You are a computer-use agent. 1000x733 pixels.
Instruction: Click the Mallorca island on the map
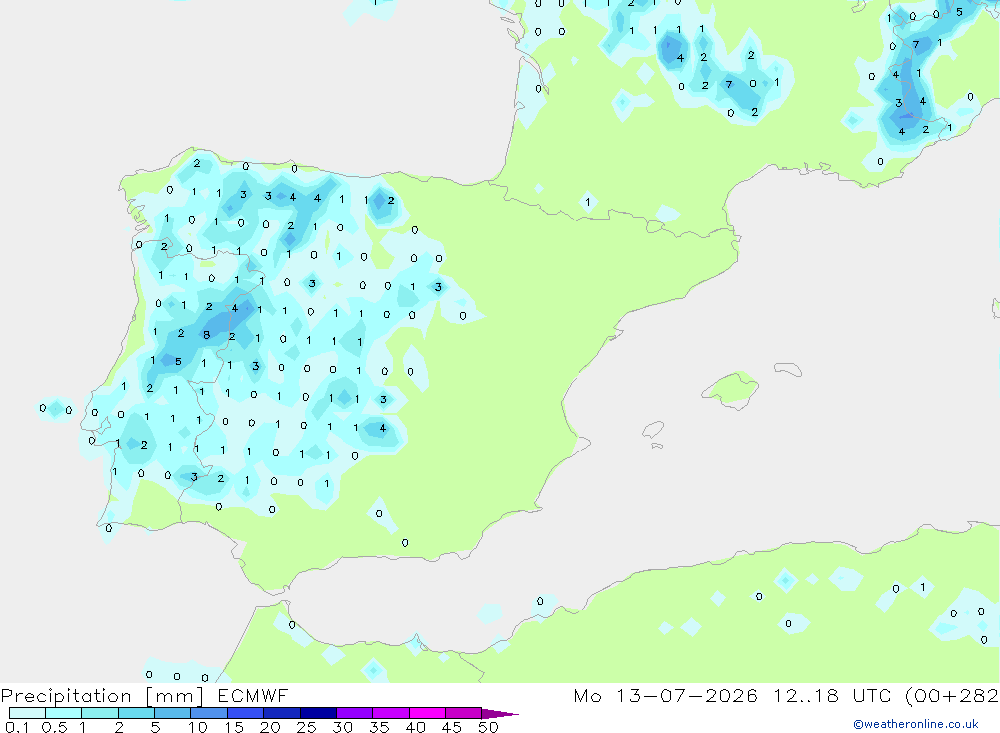tap(731, 389)
